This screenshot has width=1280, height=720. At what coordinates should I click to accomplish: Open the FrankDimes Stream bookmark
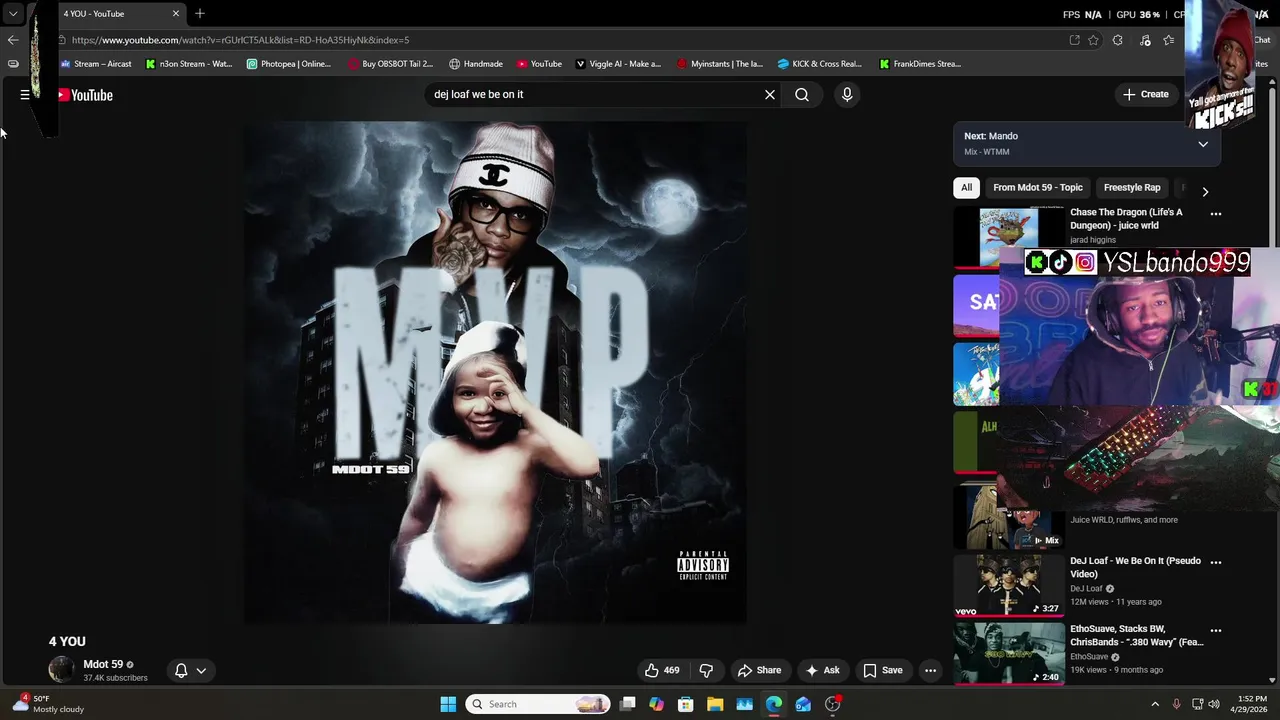tap(920, 64)
